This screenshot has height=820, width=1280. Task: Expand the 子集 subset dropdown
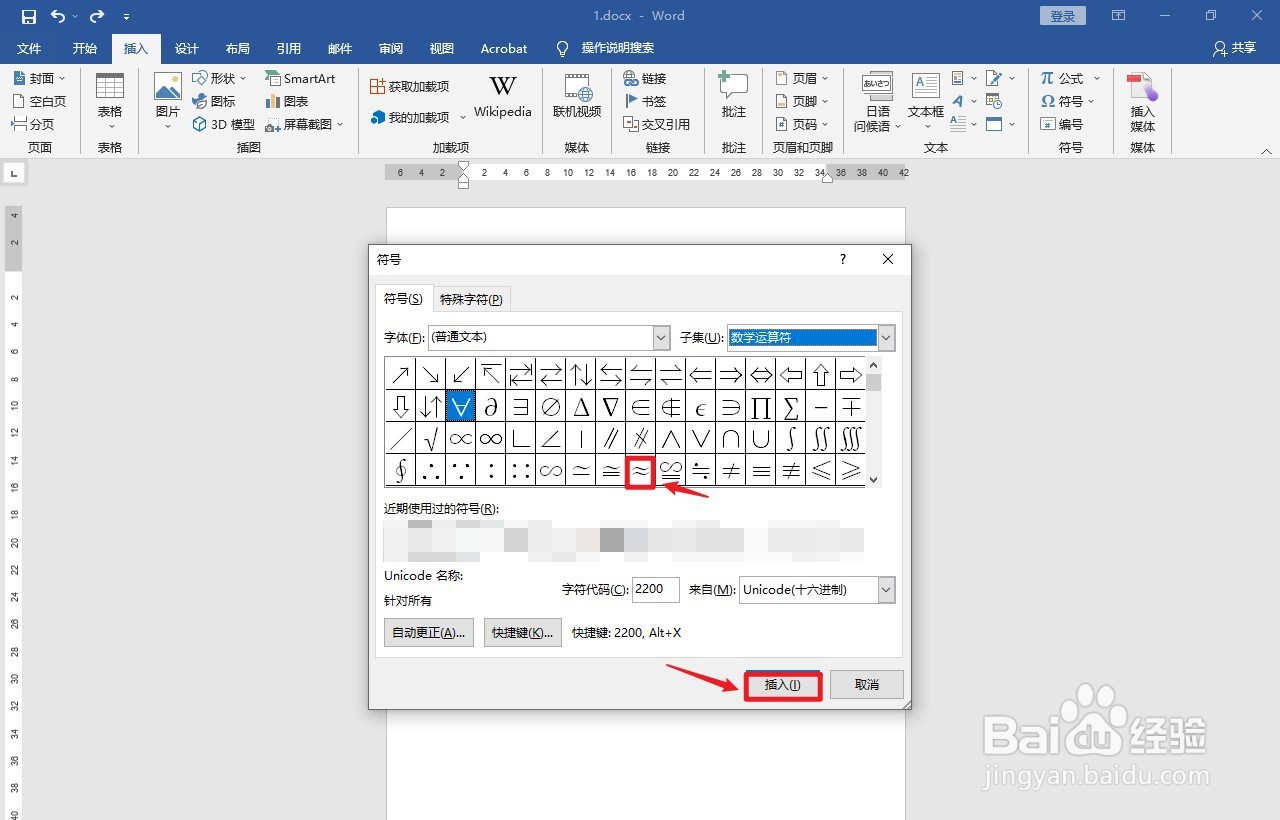click(x=885, y=338)
